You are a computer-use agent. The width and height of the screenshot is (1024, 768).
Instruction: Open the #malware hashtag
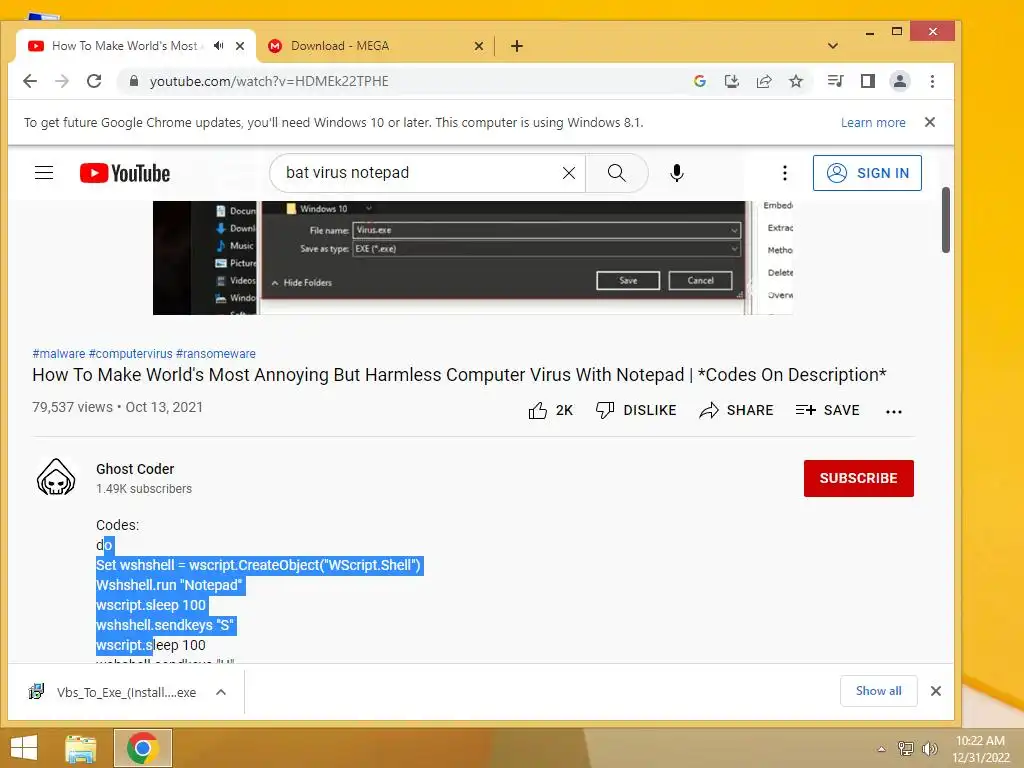(x=59, y=353)
